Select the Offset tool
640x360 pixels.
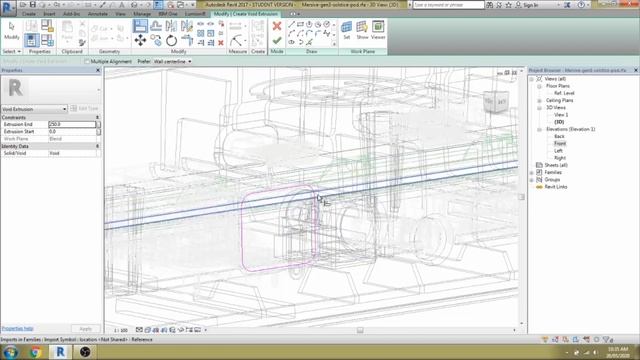click(x=156, y=26)
